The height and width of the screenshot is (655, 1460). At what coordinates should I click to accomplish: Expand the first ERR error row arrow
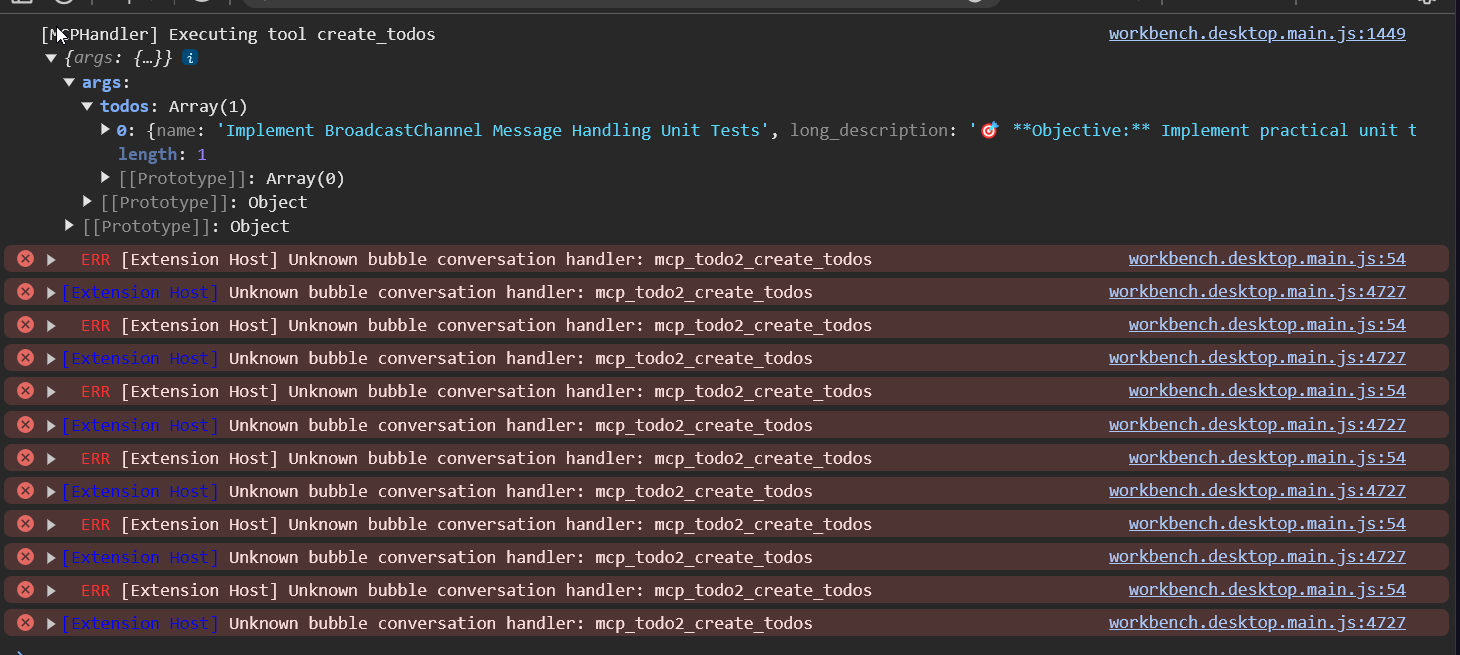pos(51,259)
